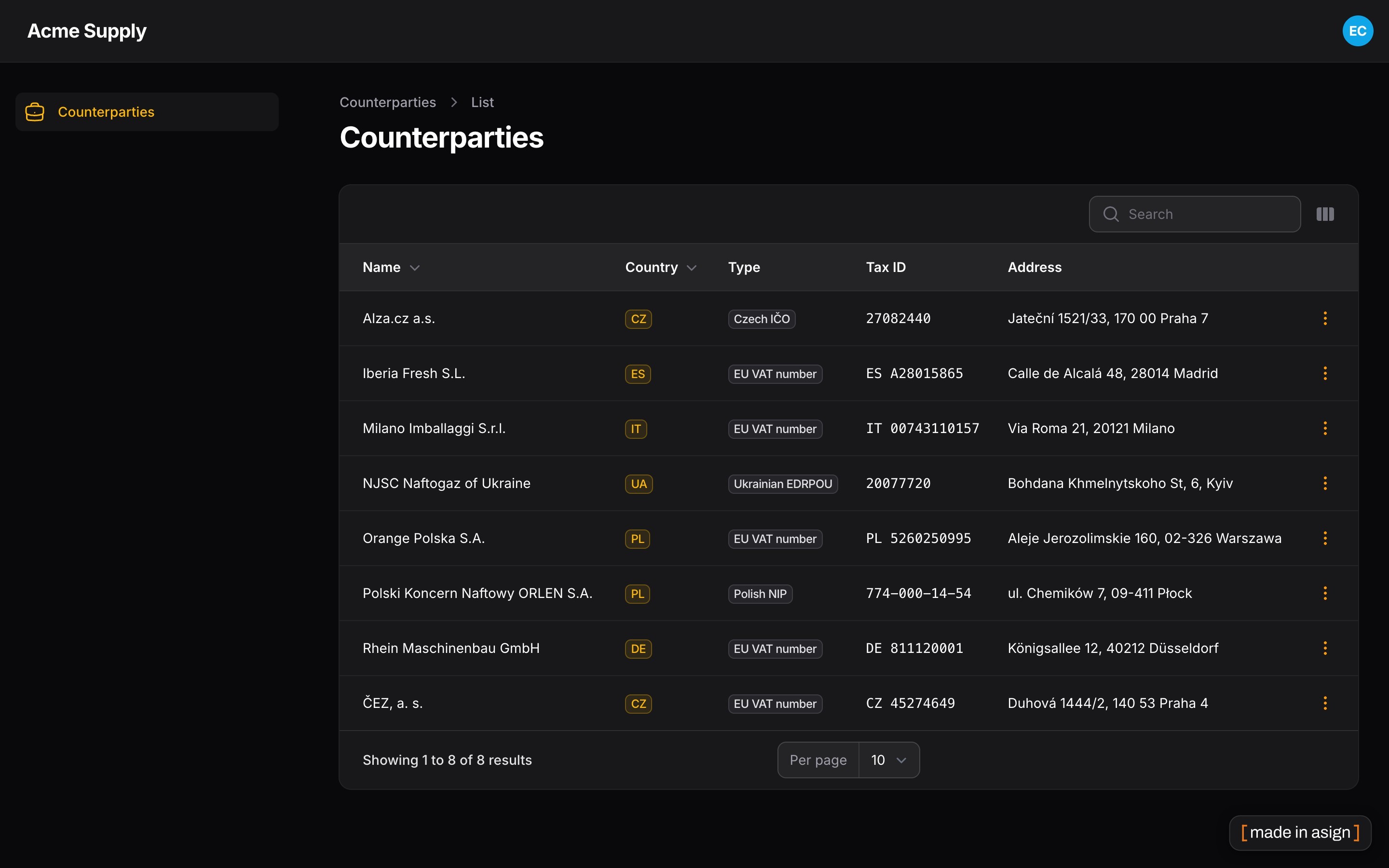Click the List breadcrumb item
This screenshot has height=868, width=1389.
pyautogui.click(x=482, y=102)
